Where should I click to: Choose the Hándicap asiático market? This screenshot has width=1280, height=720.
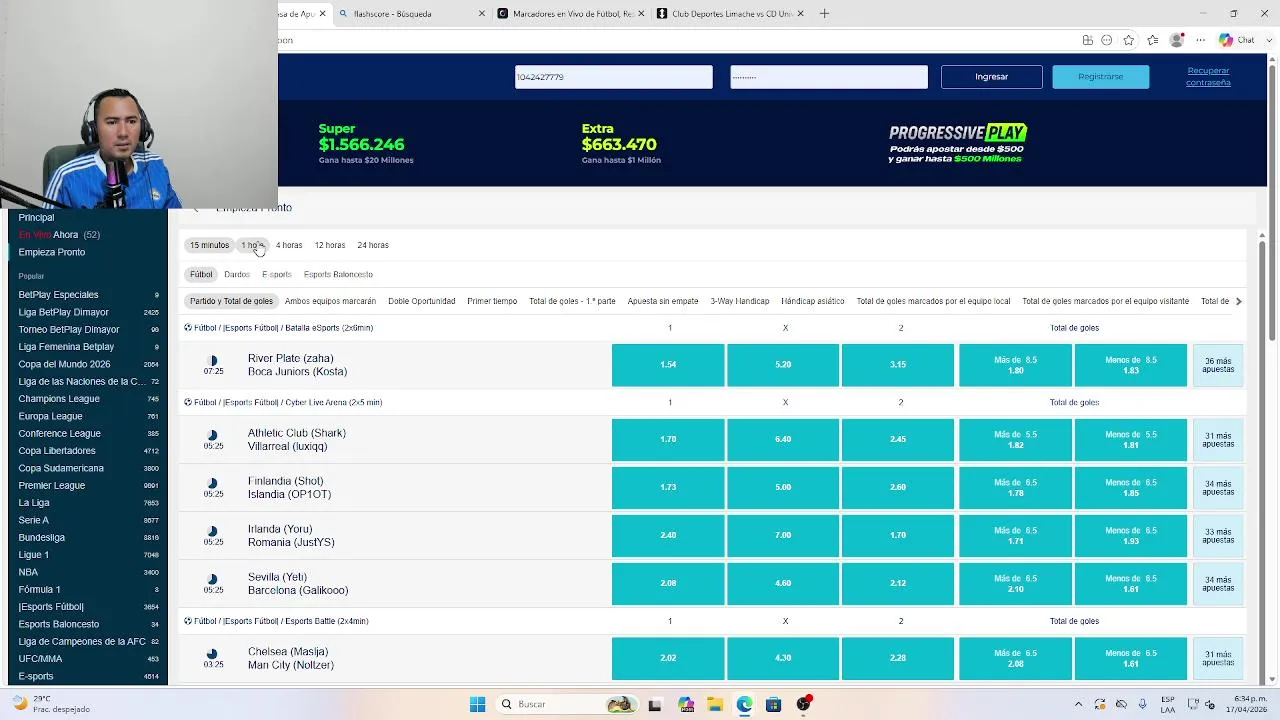(812, 301)
